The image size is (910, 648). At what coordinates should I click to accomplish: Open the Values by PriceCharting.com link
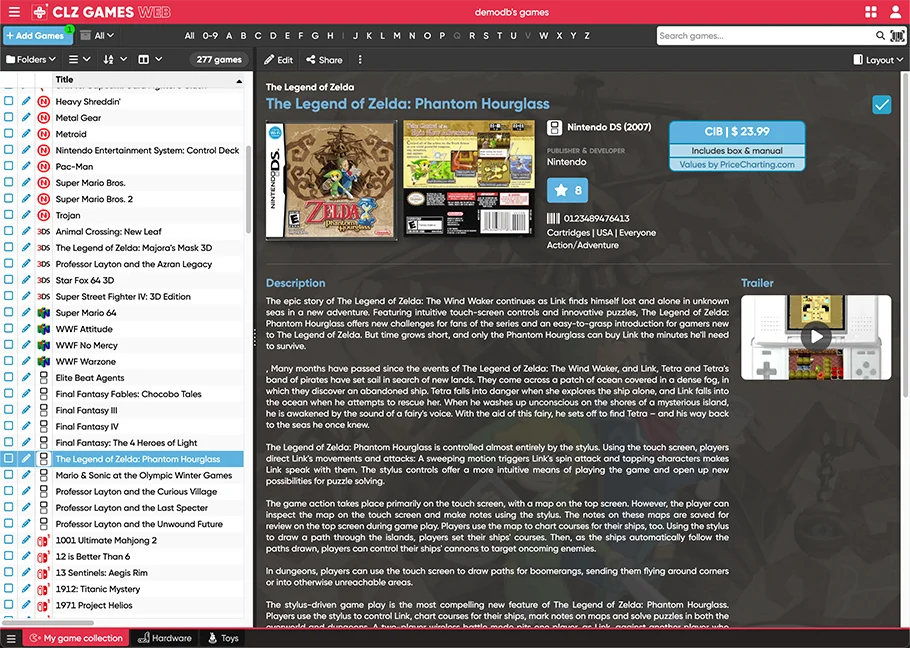[737, 165]
